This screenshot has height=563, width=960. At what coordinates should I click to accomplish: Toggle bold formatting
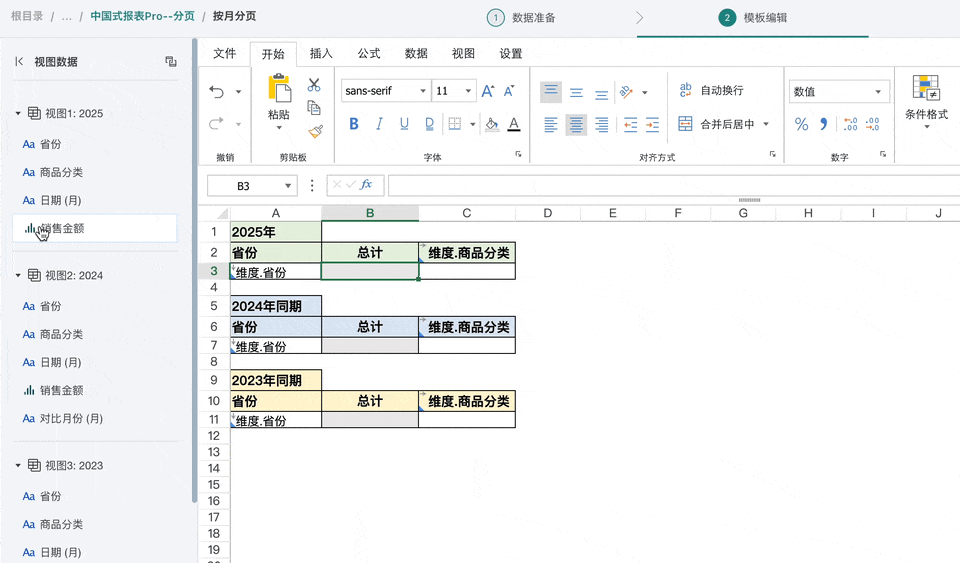[x=354, y=124]
